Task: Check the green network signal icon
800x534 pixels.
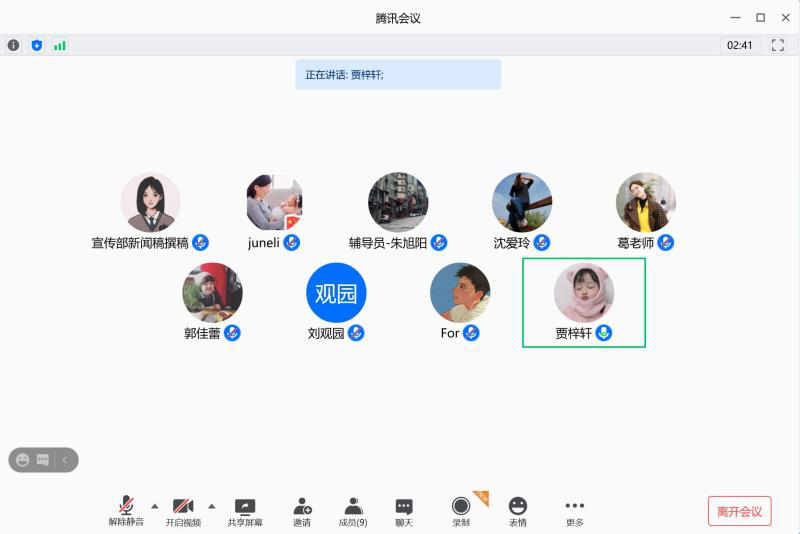Action: [x=60, y=45]
